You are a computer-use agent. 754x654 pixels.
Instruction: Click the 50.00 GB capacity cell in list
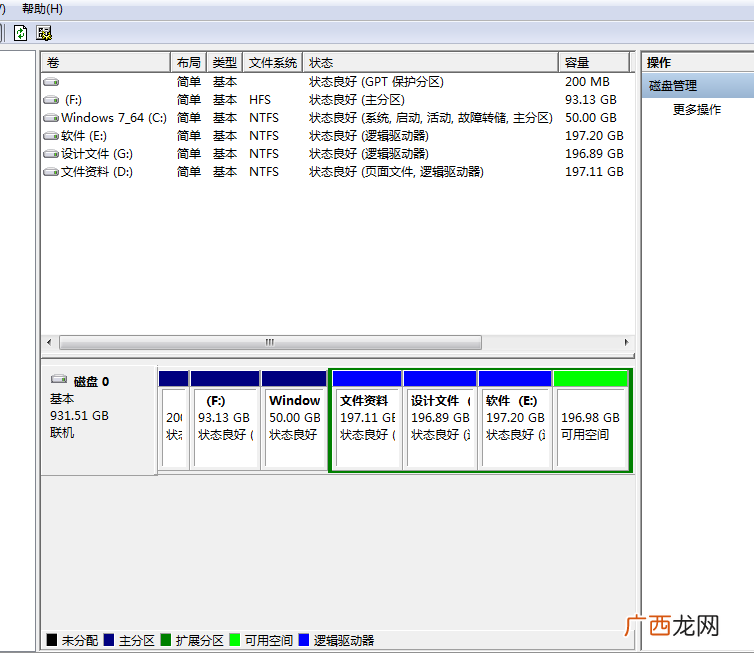pyautogui.click(x=591, y=118)
